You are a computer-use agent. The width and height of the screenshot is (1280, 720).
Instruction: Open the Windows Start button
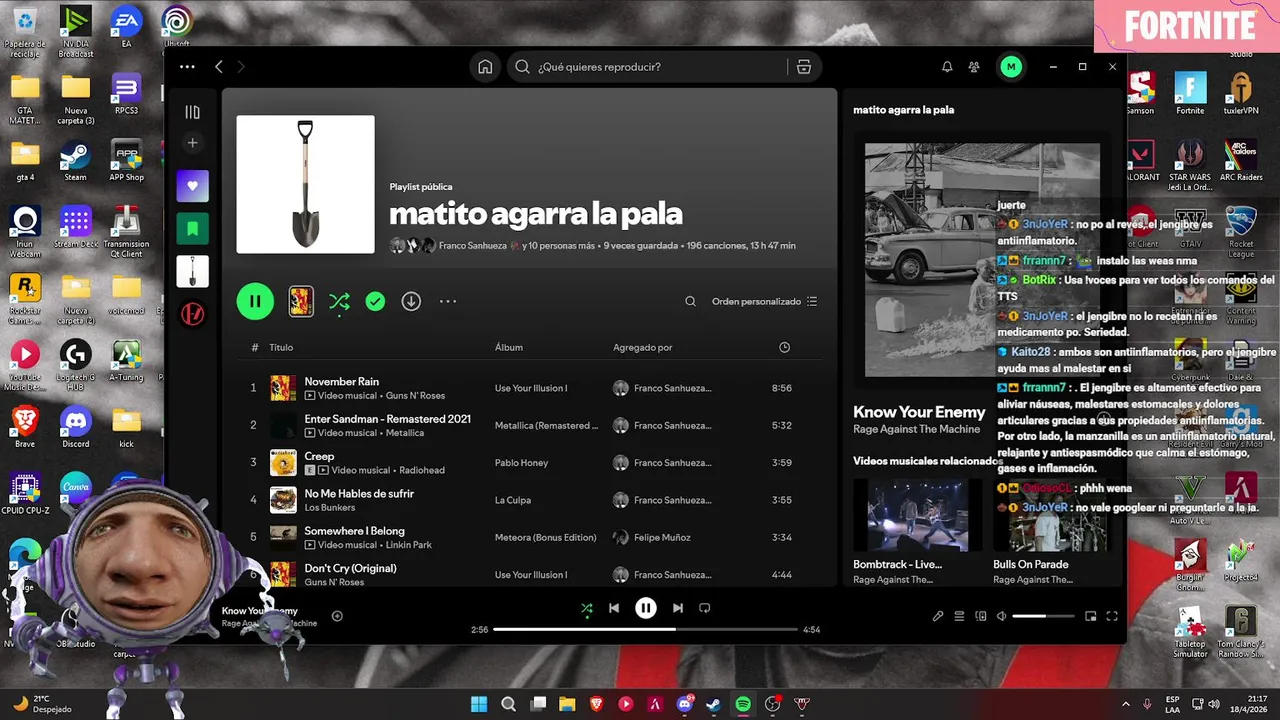click(x=479, y=704)
